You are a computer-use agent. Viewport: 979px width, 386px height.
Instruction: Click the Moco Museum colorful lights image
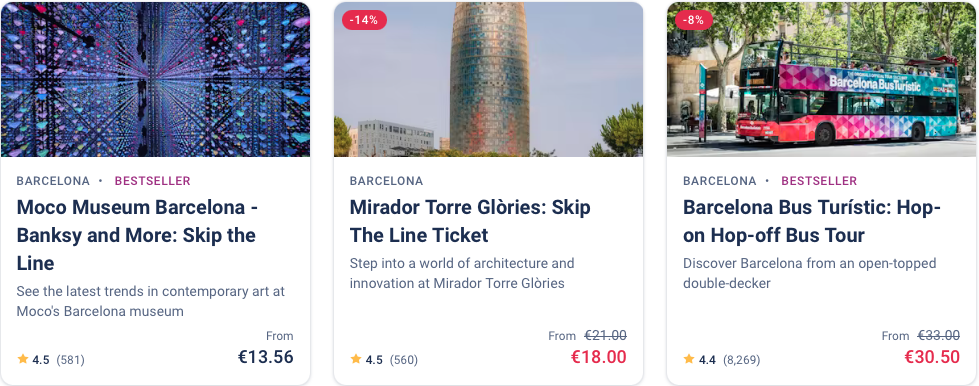(155, 79)
